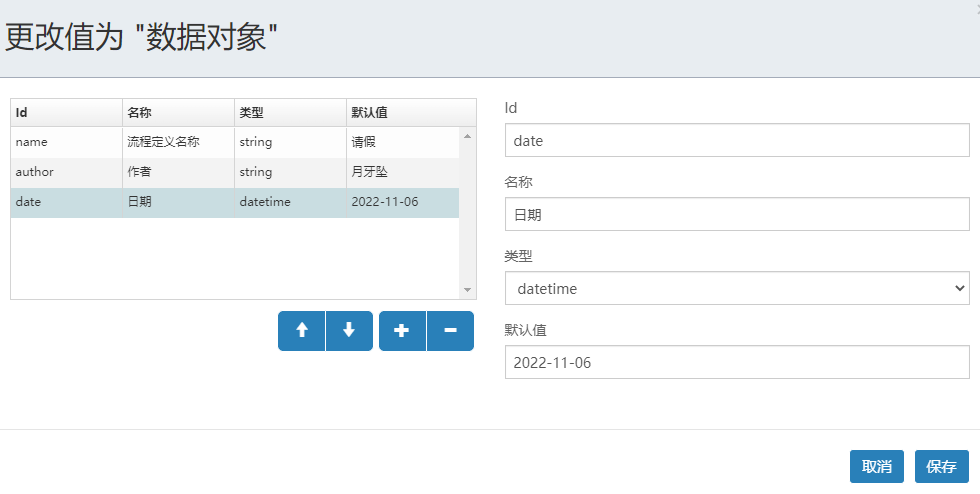Add a new data object with plus button
This screenshot has width=980, height=494.
click(x=402, y=331)
